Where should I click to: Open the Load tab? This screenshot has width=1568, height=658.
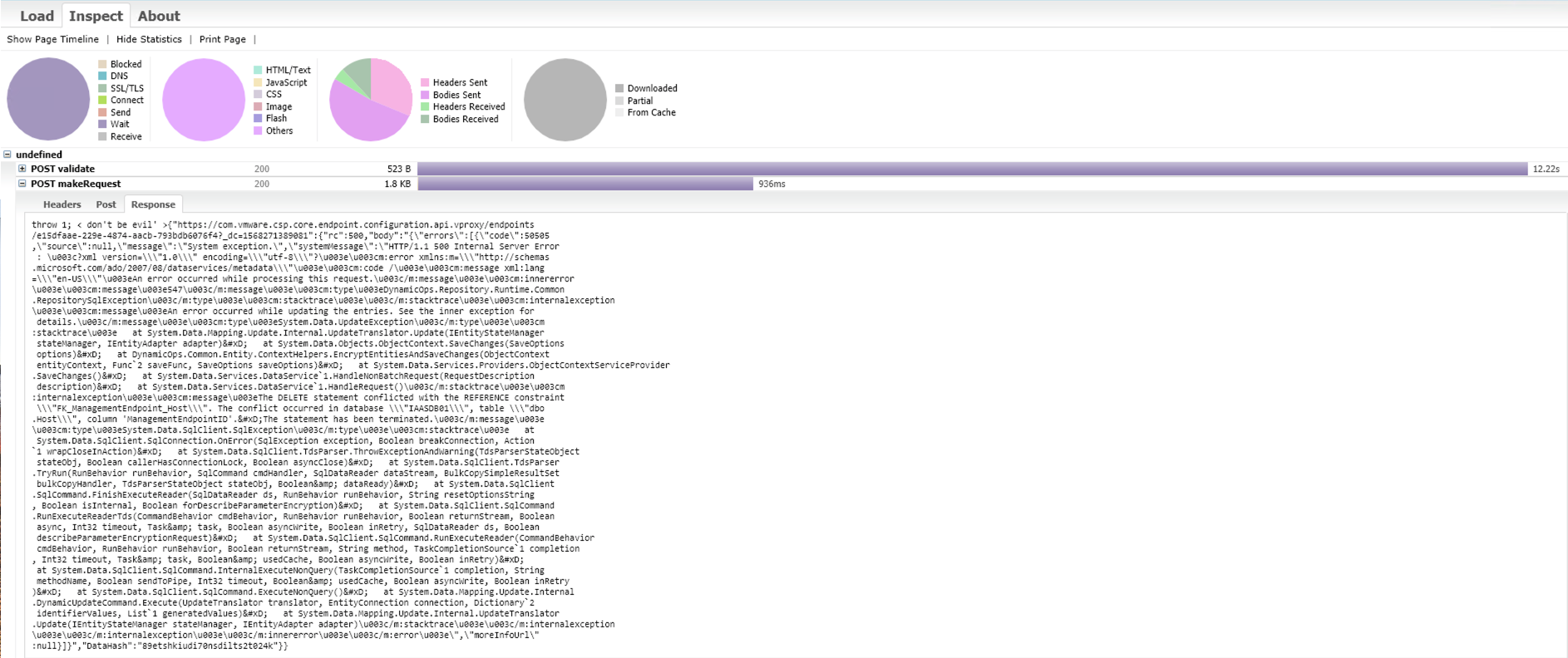pyautogui.click(x=37, y=16)
